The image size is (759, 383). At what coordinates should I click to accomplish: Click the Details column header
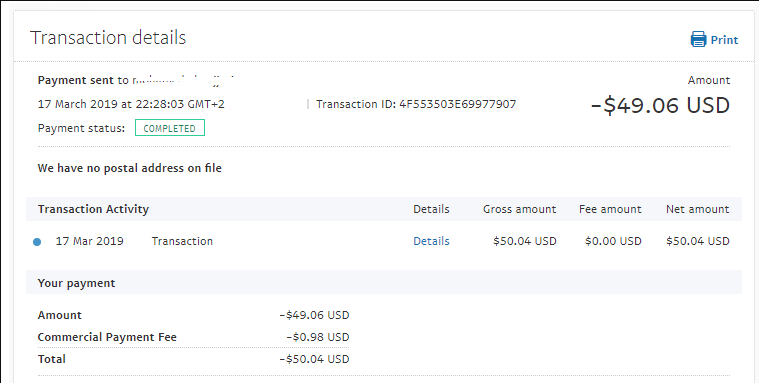pos(431,209)
